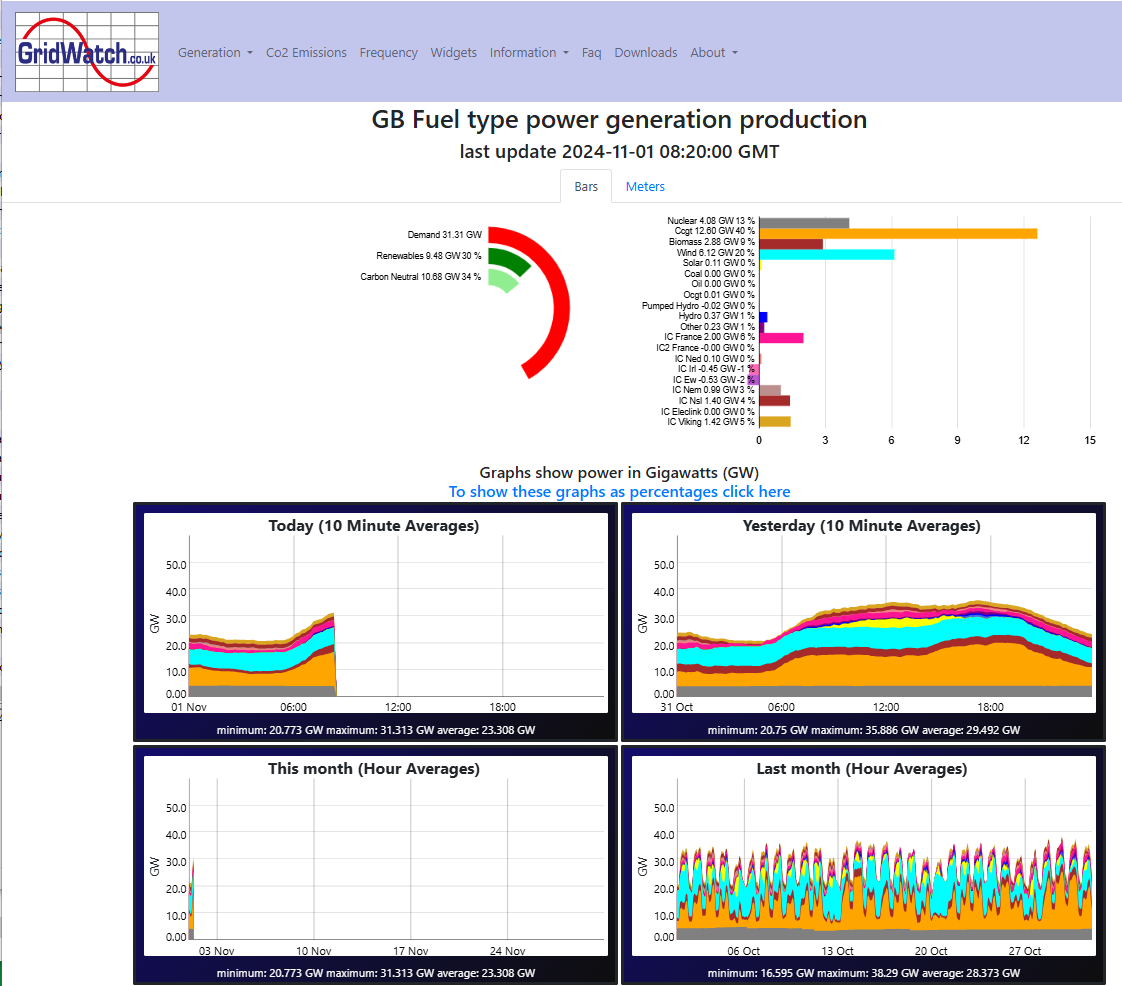Switch to the Meters tab
Image resolution: width=1122 pixels, height=986 pixels.
click(645, 186)
